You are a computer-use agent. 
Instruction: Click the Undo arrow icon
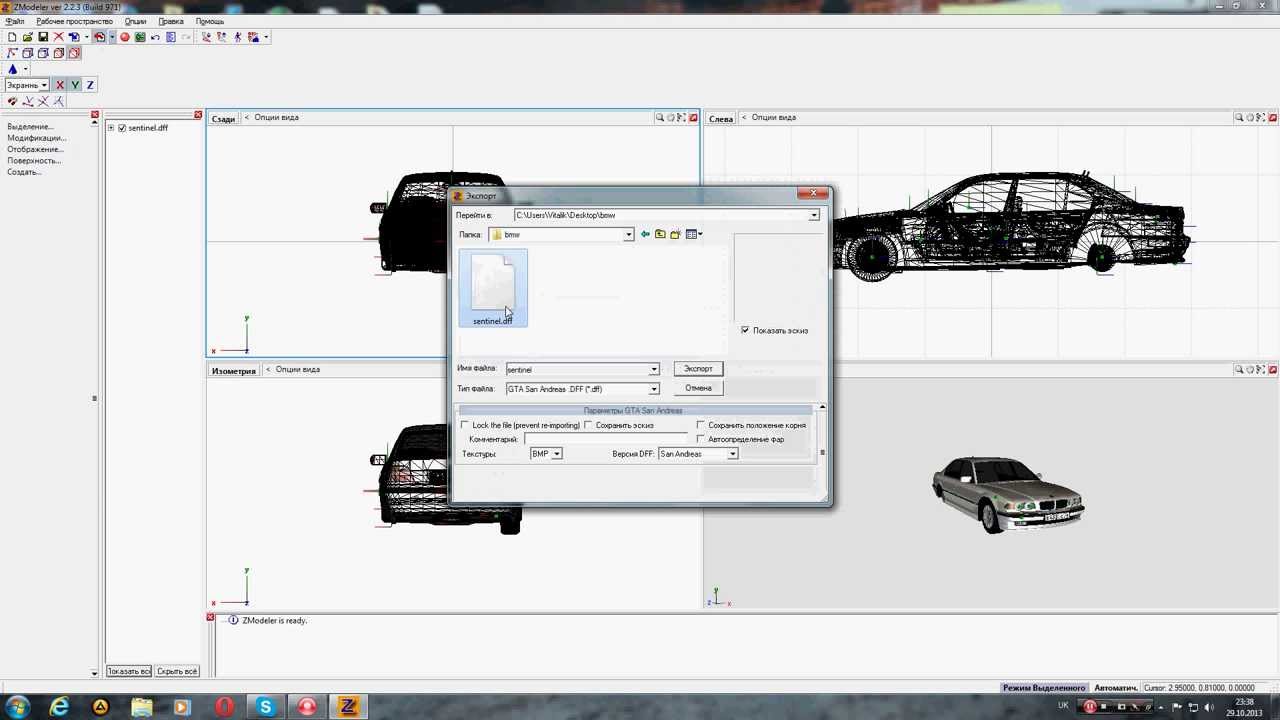pos(155,37)
